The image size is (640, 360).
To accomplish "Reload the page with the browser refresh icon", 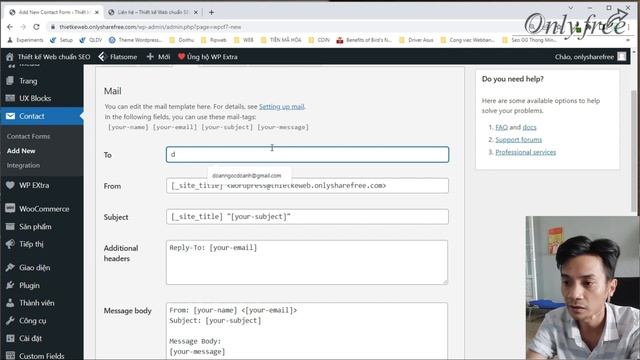I will pos(36,27).
